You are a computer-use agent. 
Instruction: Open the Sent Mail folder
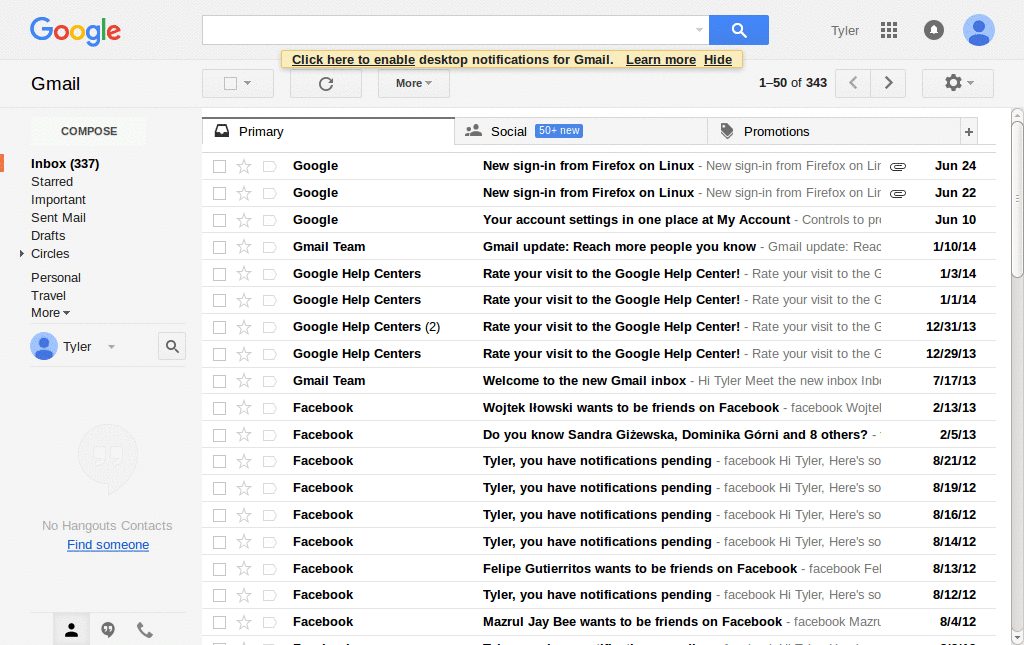(58, 218)
